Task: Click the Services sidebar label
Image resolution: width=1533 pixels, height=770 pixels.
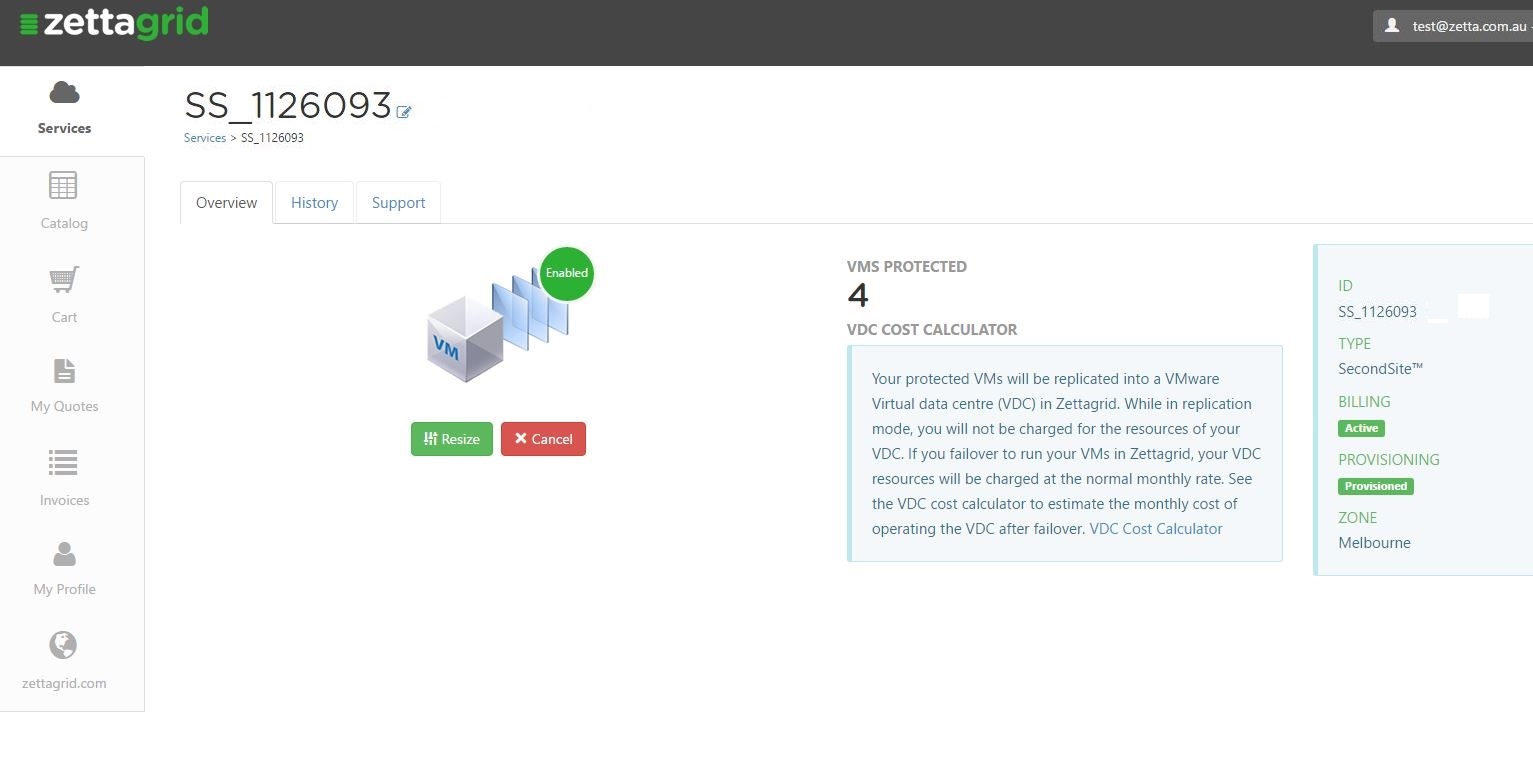Action: click(64, 128)
